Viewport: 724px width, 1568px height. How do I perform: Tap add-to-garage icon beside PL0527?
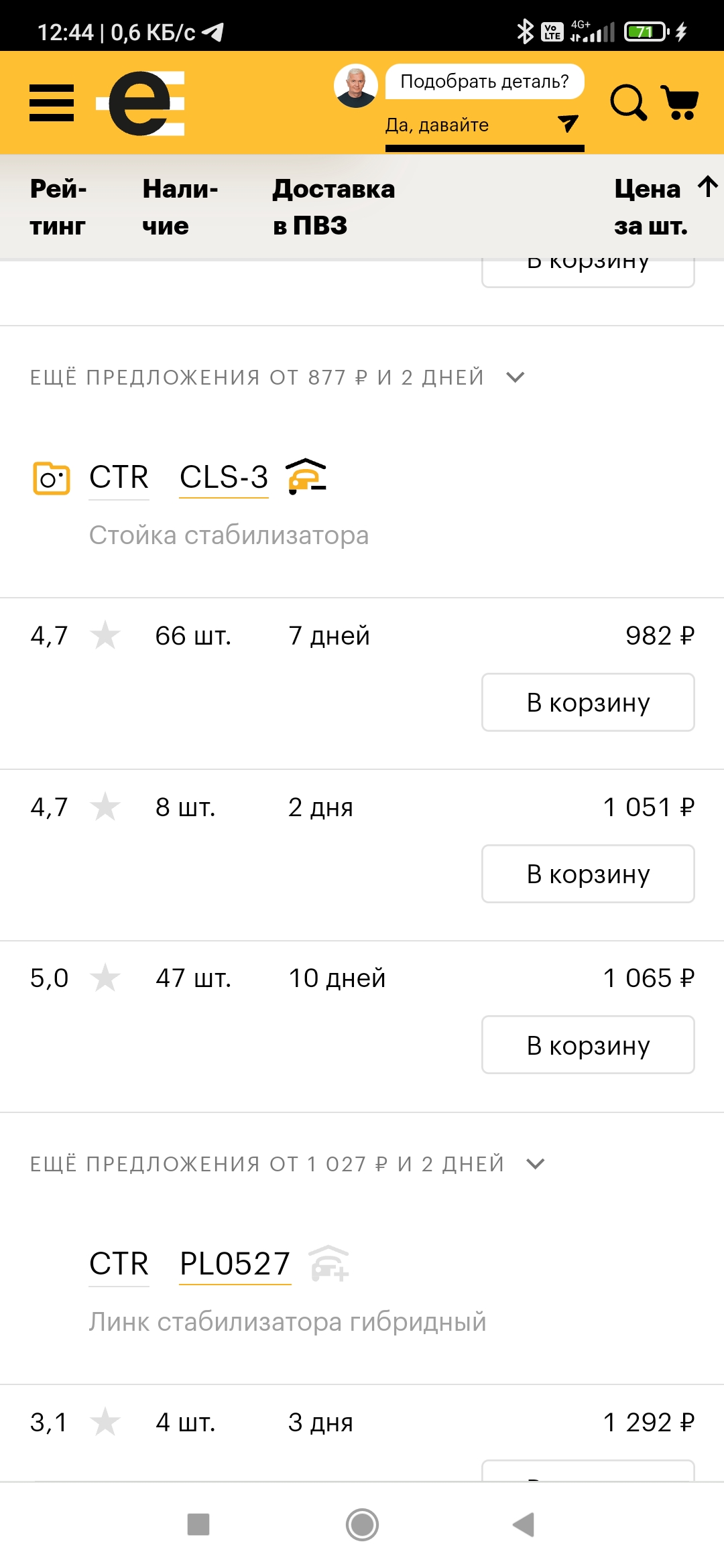tap(329, 1263)
